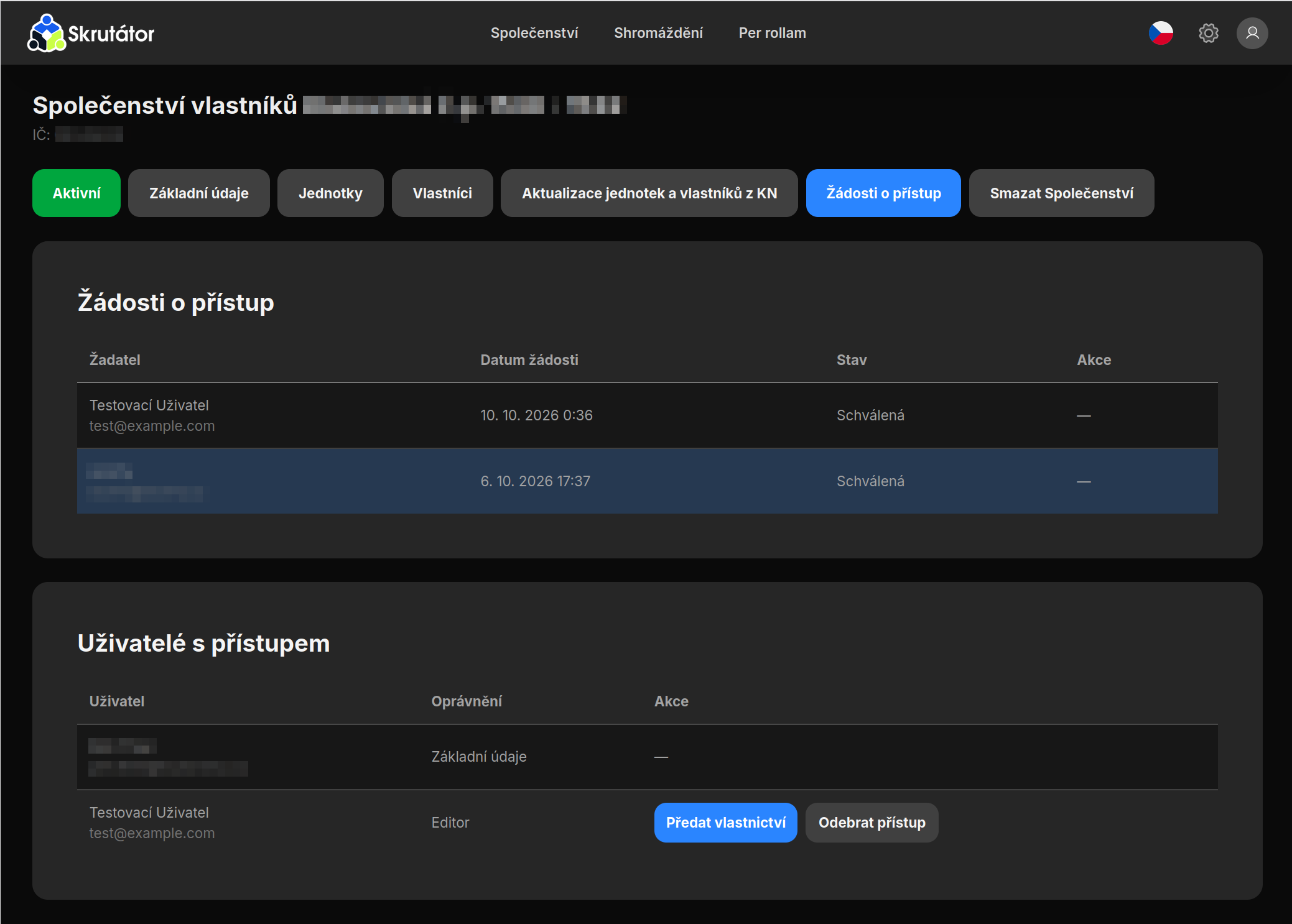Switch to Základní údaje tab
The height and width of the screenshot is (924, 1292).
(199, 193)
